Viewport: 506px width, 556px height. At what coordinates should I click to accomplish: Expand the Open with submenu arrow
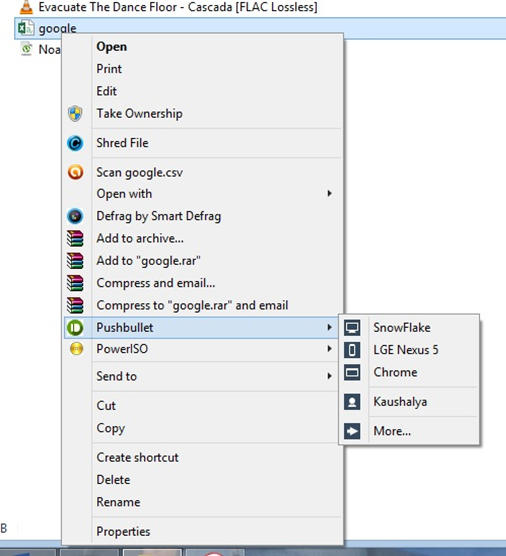pos(330,194)
